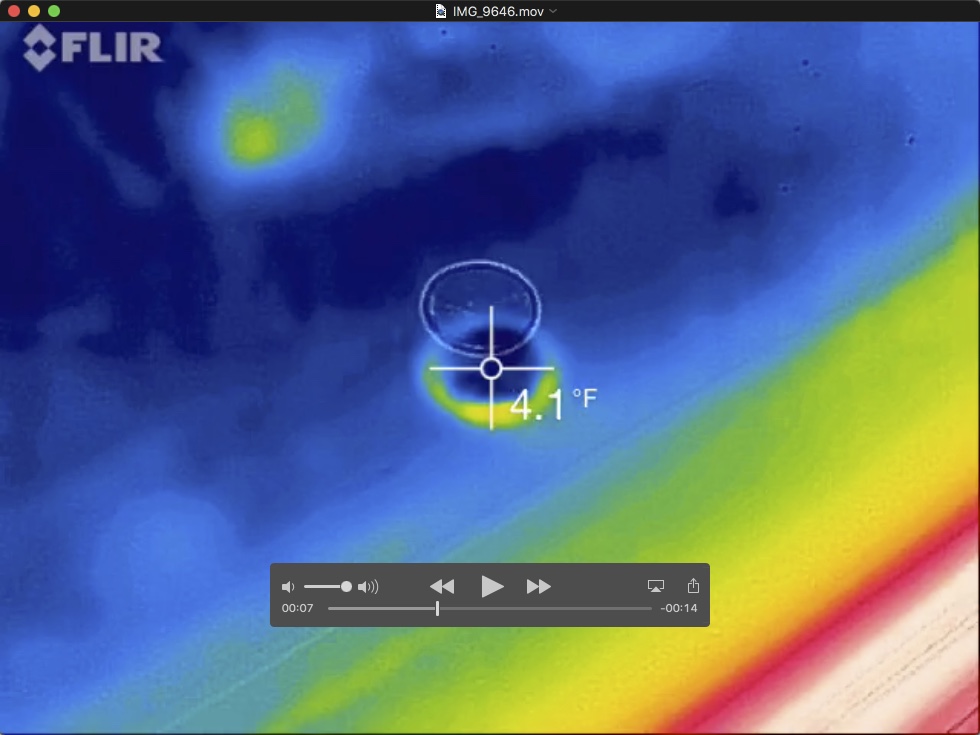Click the elapsed time 00:07 label
980x735 pixels.
tap(297, 608)
